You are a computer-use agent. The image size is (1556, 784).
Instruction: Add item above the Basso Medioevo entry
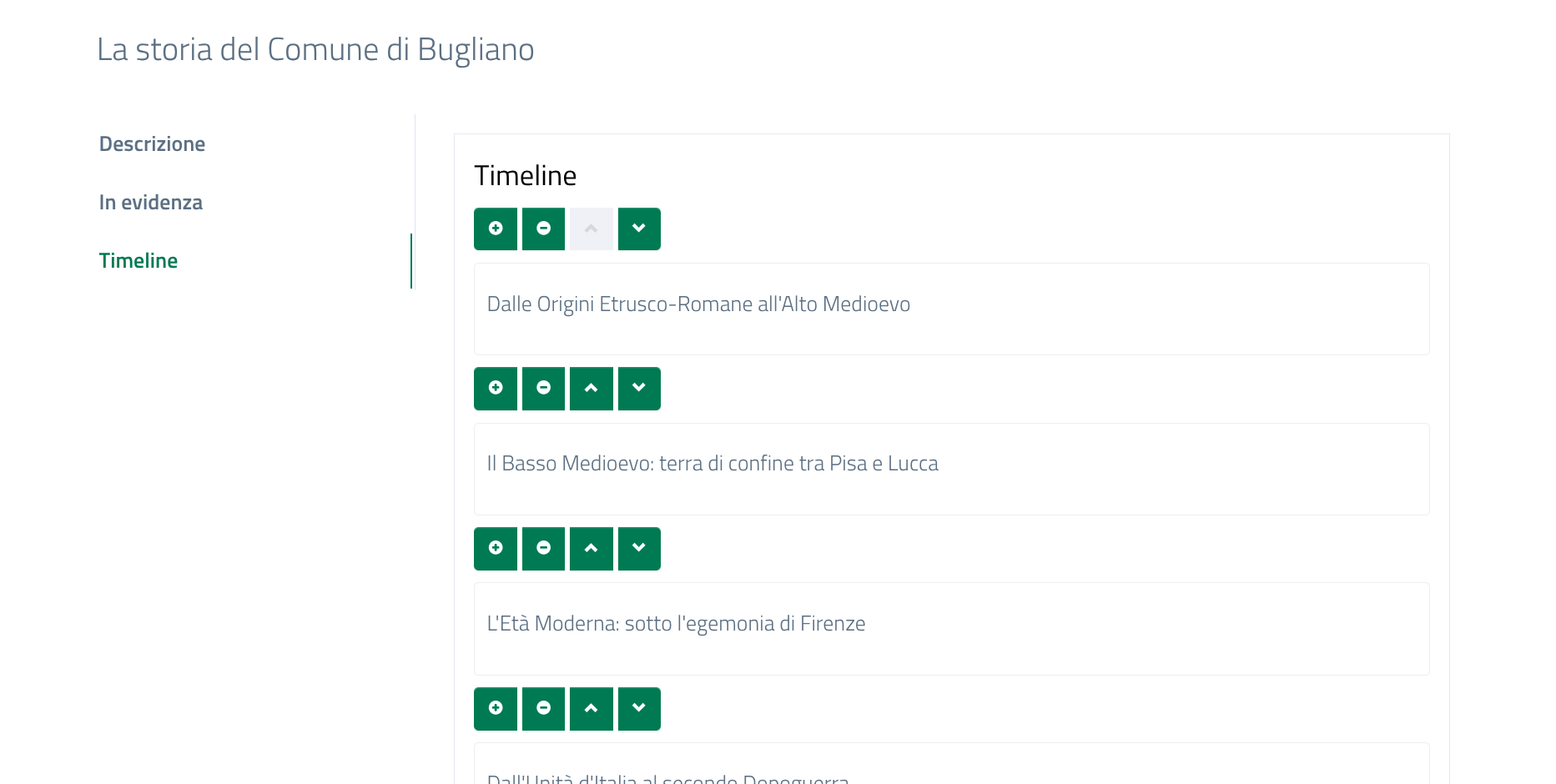[x=496, y=389]
